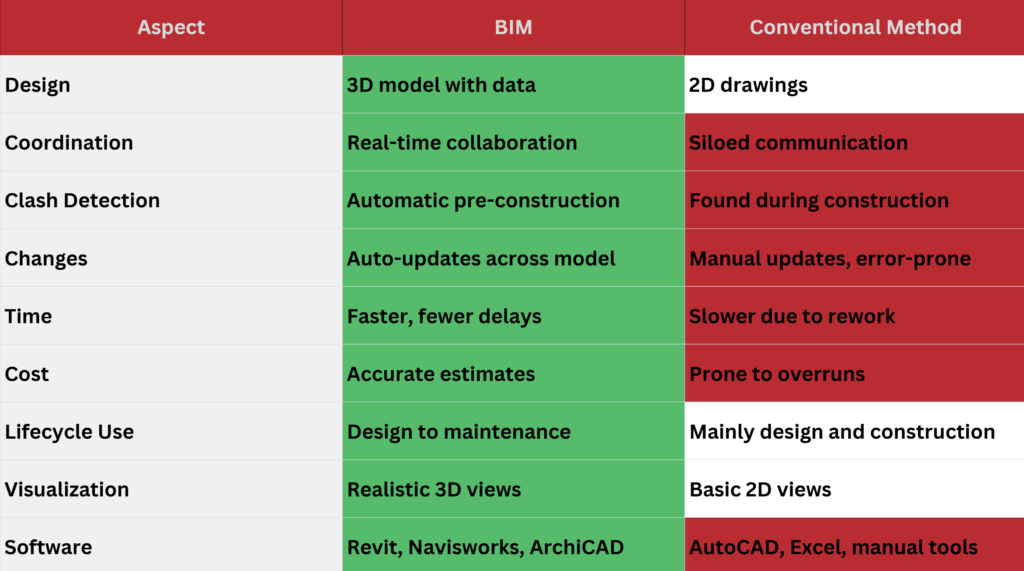This screenshot has width=1024, height=571.
Task: Click the "Prone to overruns" cell
Action: [x=777, y=375]
